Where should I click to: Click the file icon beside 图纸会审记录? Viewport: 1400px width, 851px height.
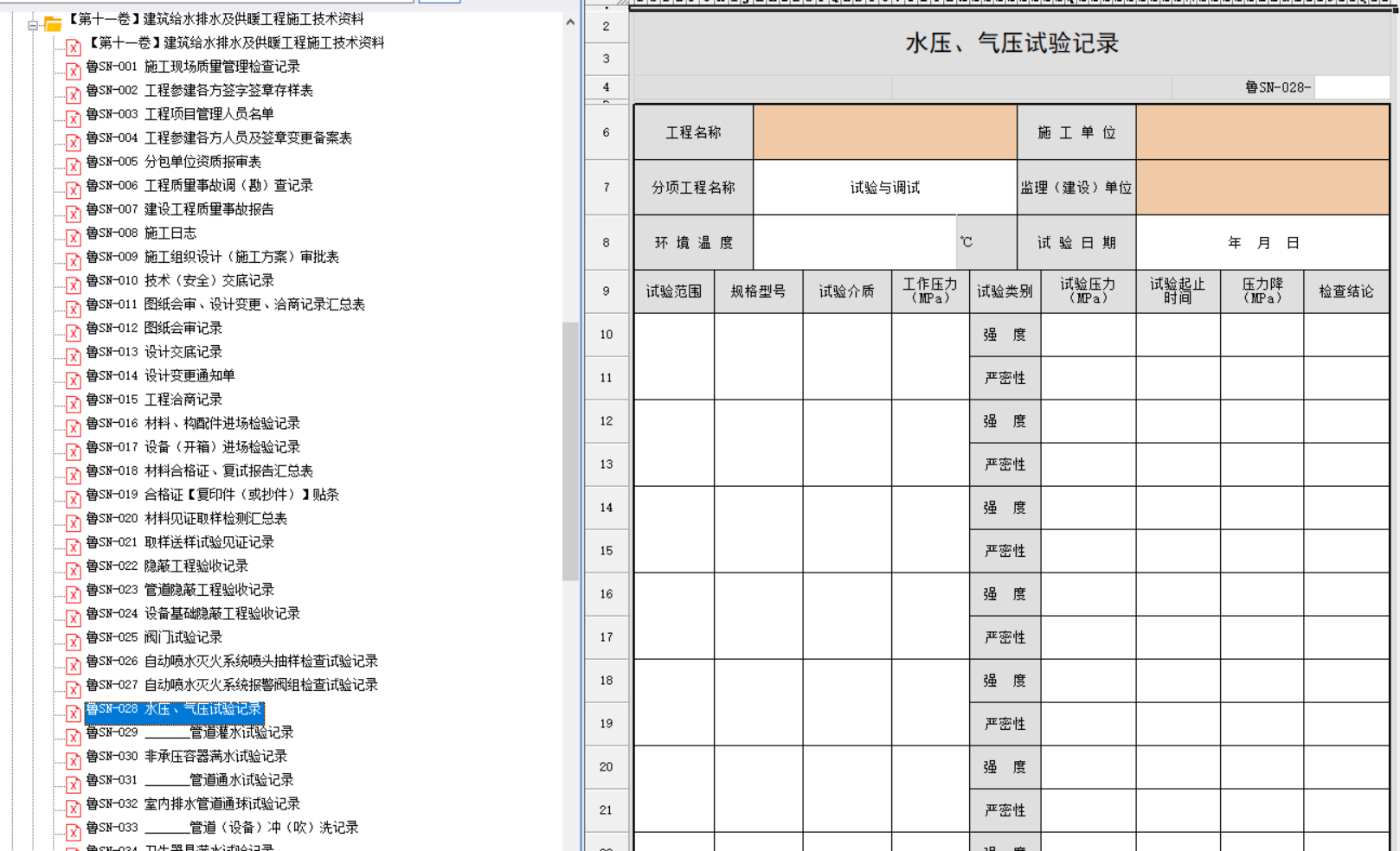click(74, 331)
